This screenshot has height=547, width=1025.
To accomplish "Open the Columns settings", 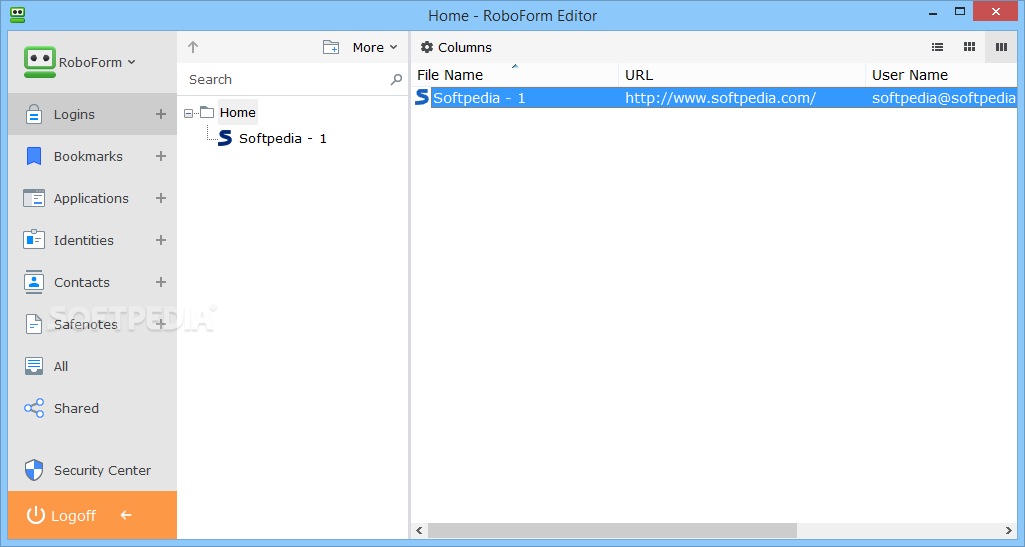I will click(456, 47).
